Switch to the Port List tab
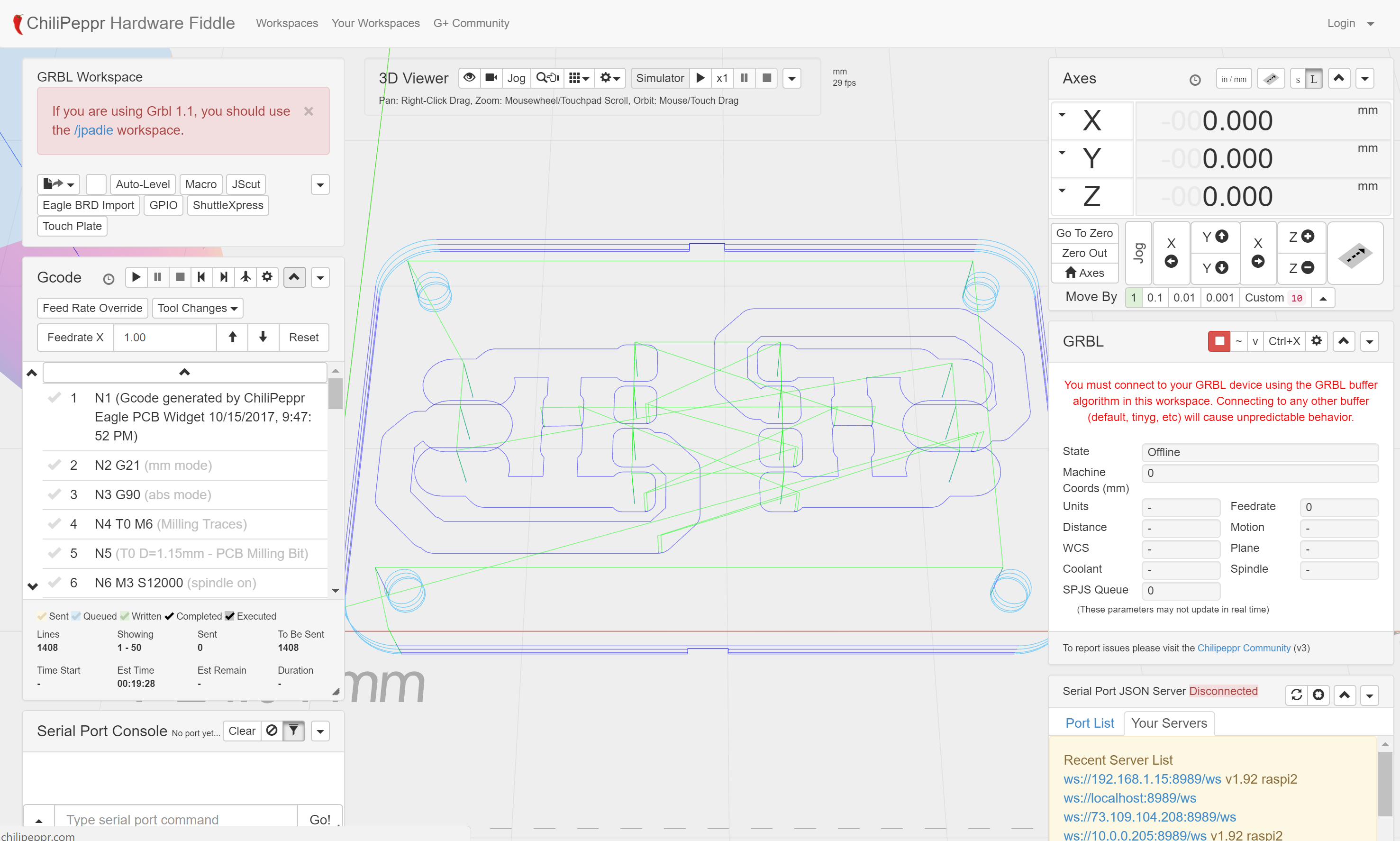 (1089, 723)
